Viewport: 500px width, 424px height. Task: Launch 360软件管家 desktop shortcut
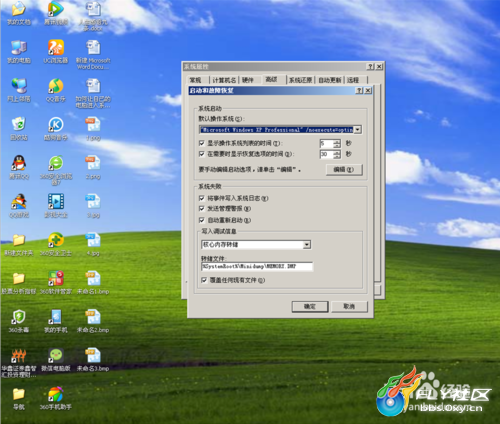click(x=56, y=278)
